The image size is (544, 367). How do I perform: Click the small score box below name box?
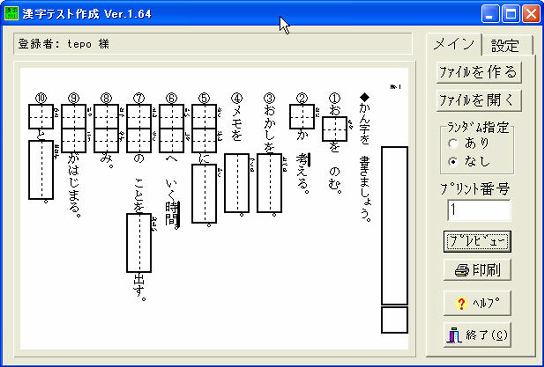point(394,319)
